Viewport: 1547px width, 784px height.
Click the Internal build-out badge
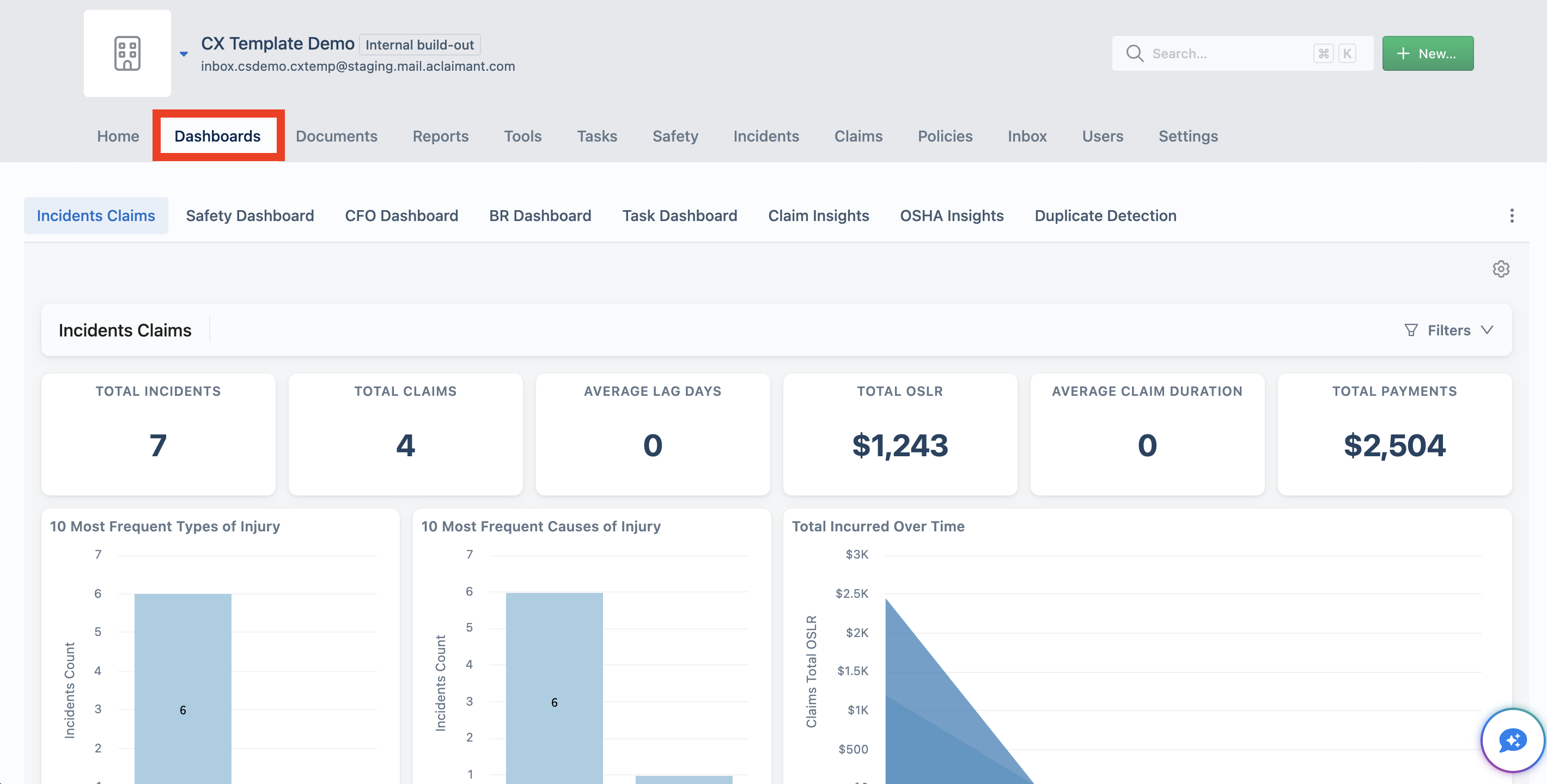pos(419,45)
